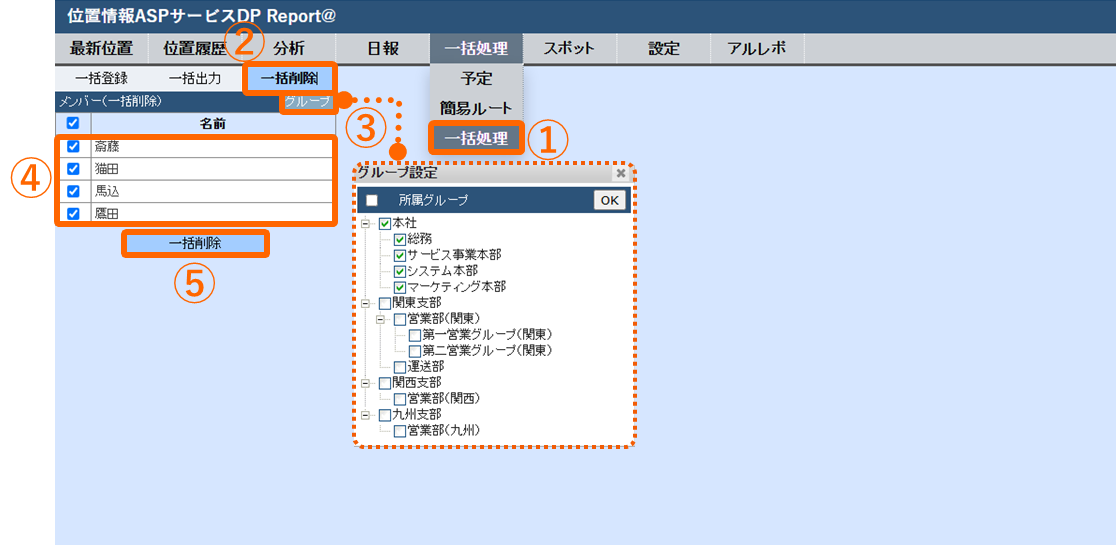
Task: Collapse the 営業部(関東) tree node
Action: (381, 319)
